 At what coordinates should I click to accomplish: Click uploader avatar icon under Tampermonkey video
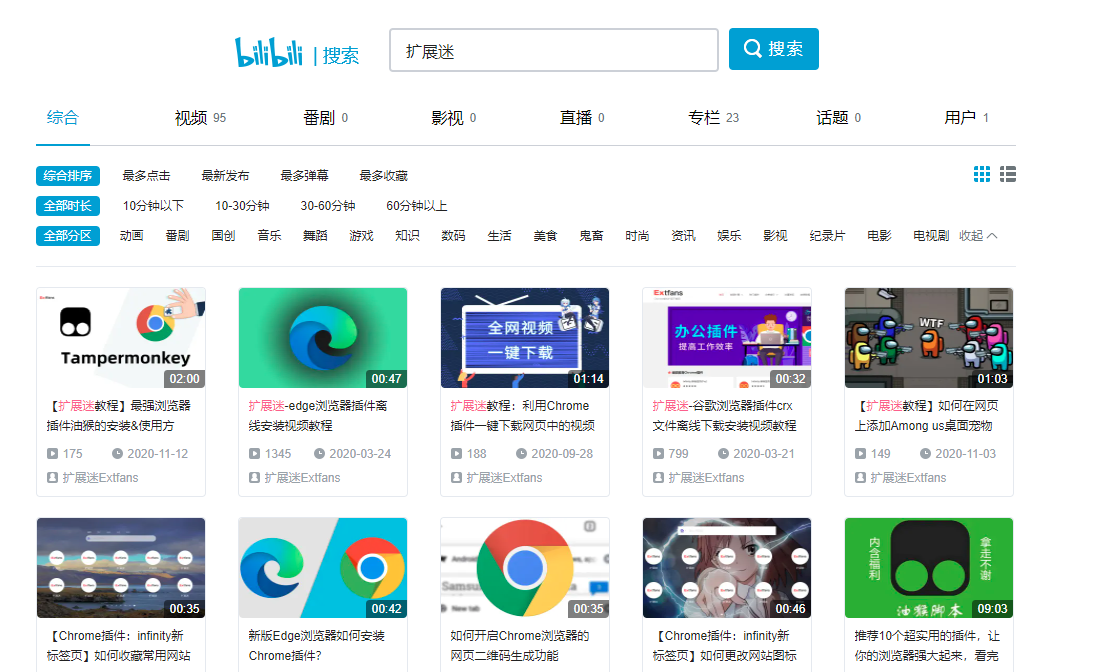53,477
